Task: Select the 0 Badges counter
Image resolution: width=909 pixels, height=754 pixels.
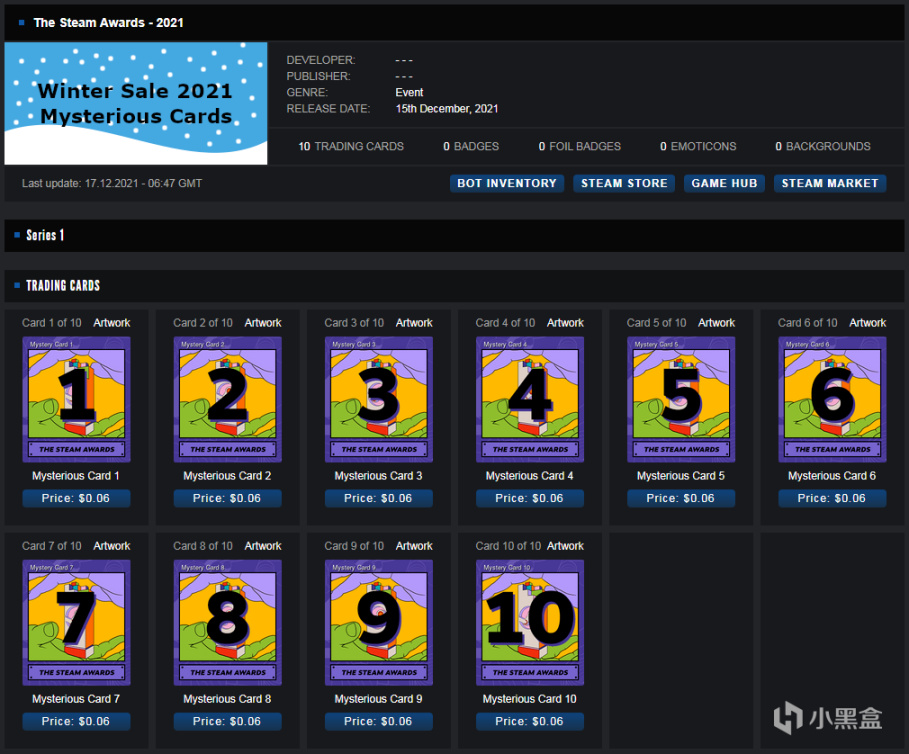Action: [x=471, y=147]
